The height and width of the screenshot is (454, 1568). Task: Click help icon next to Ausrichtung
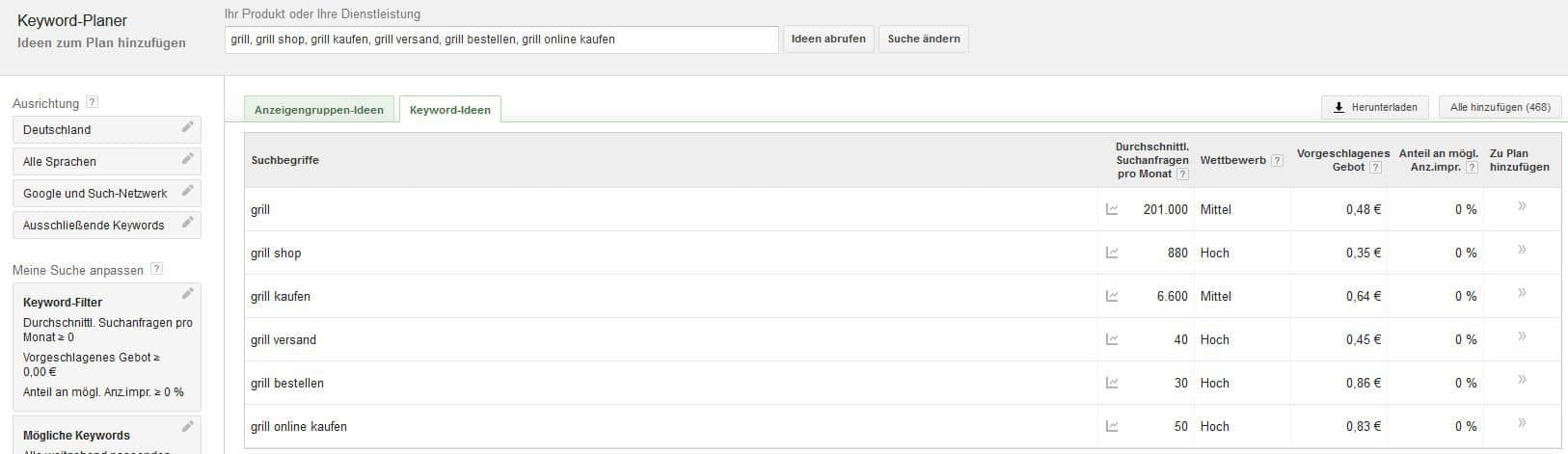[x=92, y=102]
